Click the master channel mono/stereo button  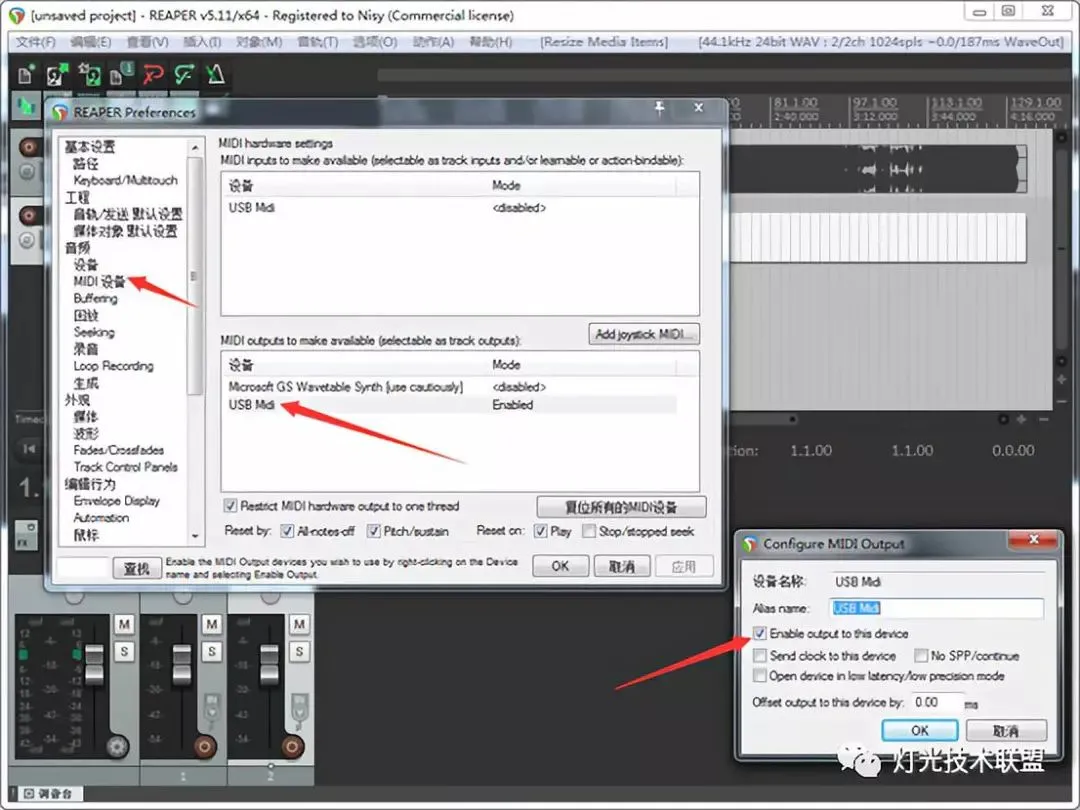[117, 746]
